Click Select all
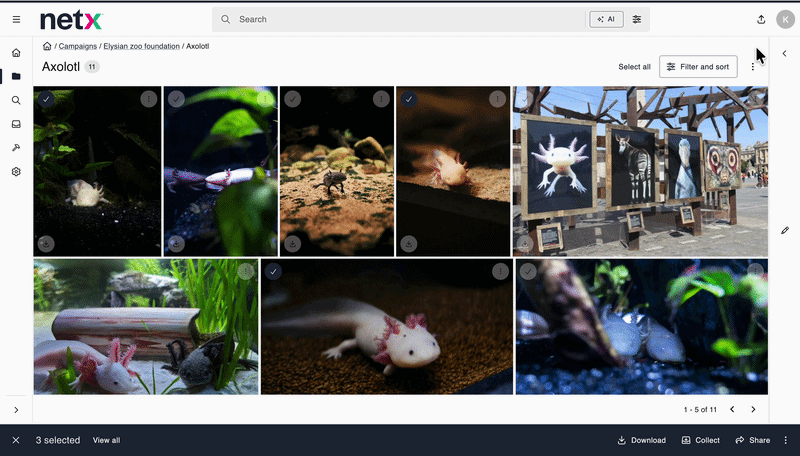 point(634,67)
